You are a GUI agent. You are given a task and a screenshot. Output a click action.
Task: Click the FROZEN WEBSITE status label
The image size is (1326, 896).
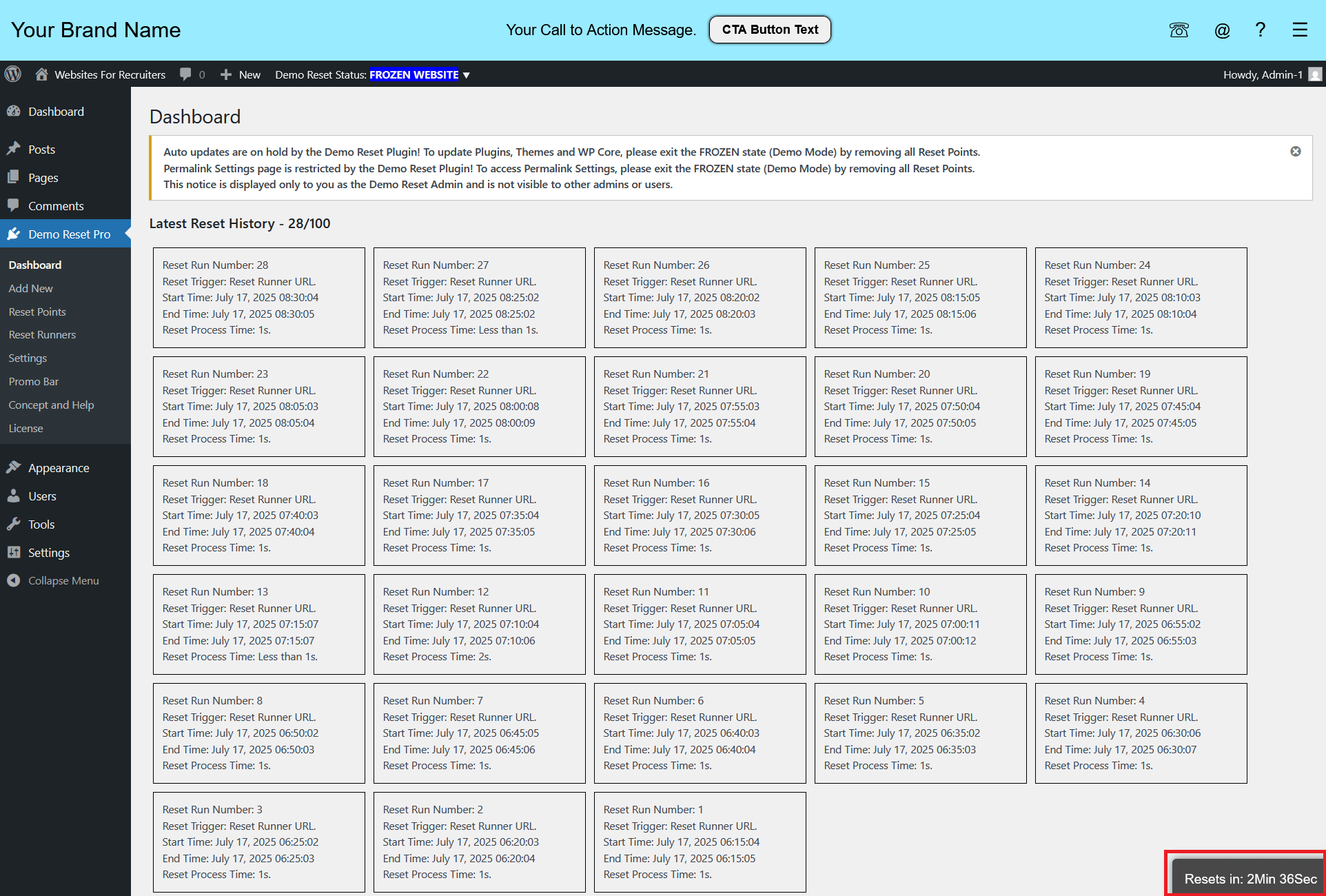(414, 74)
